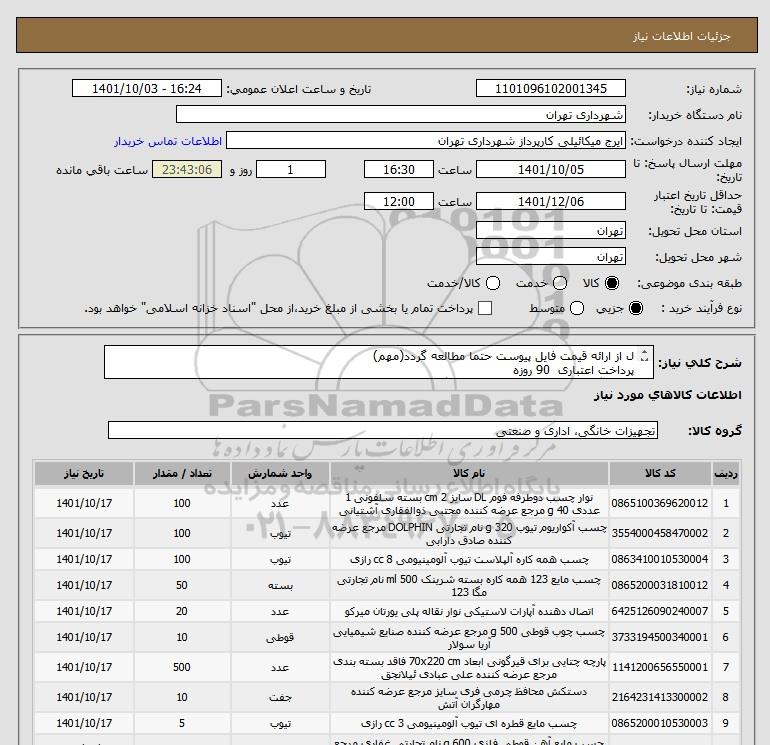The width and height of the screenshot is (770, 745).
Task: Click the price validity date 1401/12/06
Action: tap(550, 201)
